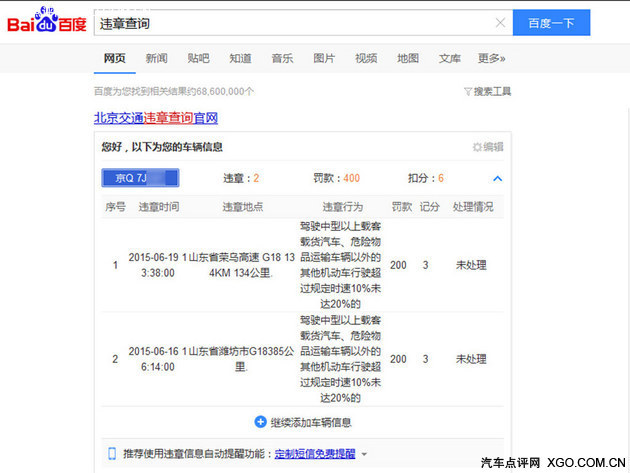Expand the arrow after 定制短信免费提醒

(364, 454)
